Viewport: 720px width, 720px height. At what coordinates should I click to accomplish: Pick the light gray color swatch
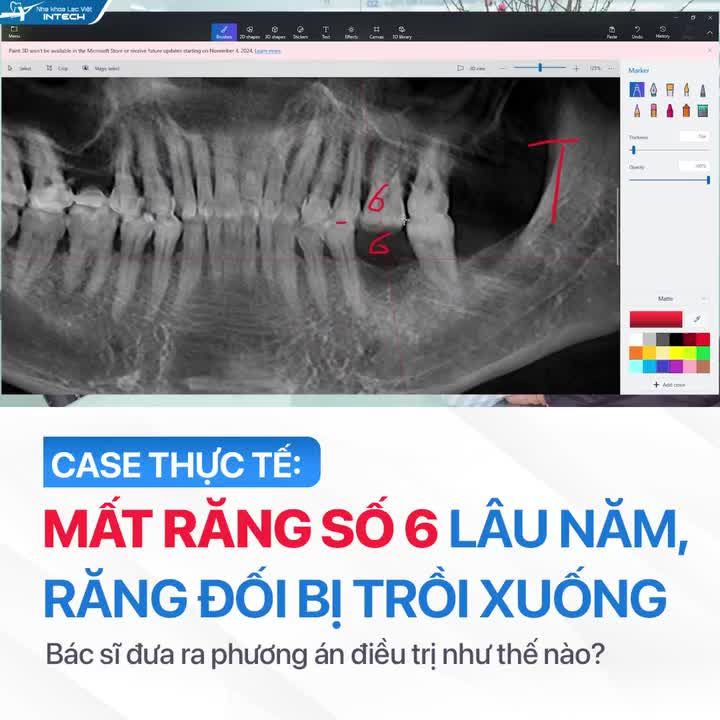point(649,339)
